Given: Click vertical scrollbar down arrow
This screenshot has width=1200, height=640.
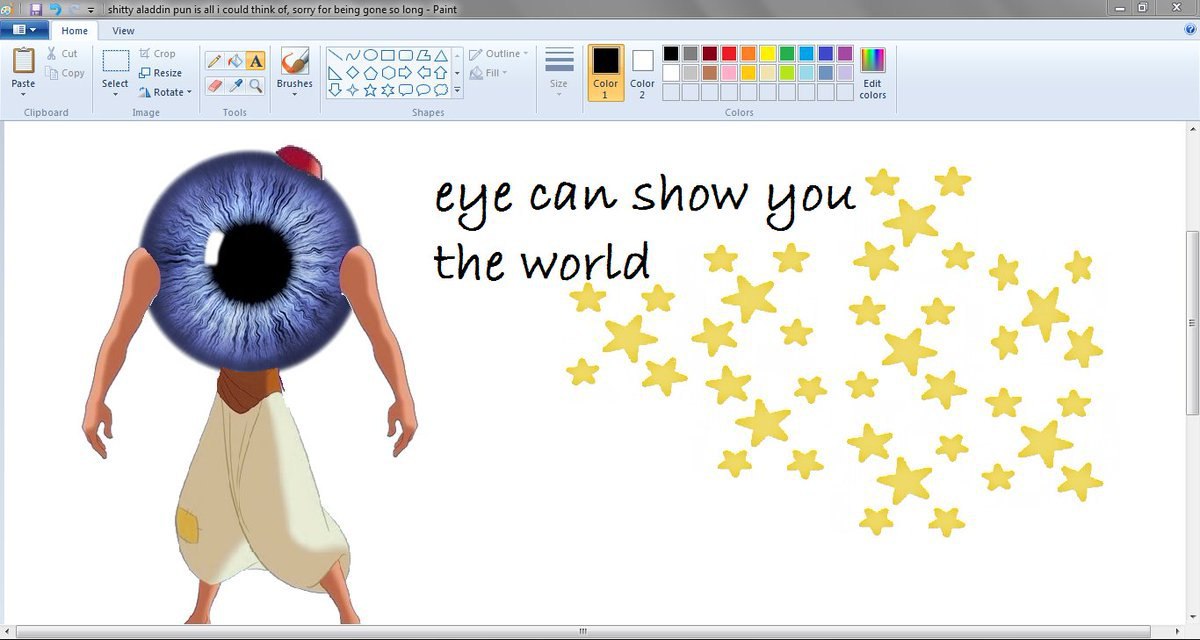Looking at the screenshot, I should tap(1191, 617).
